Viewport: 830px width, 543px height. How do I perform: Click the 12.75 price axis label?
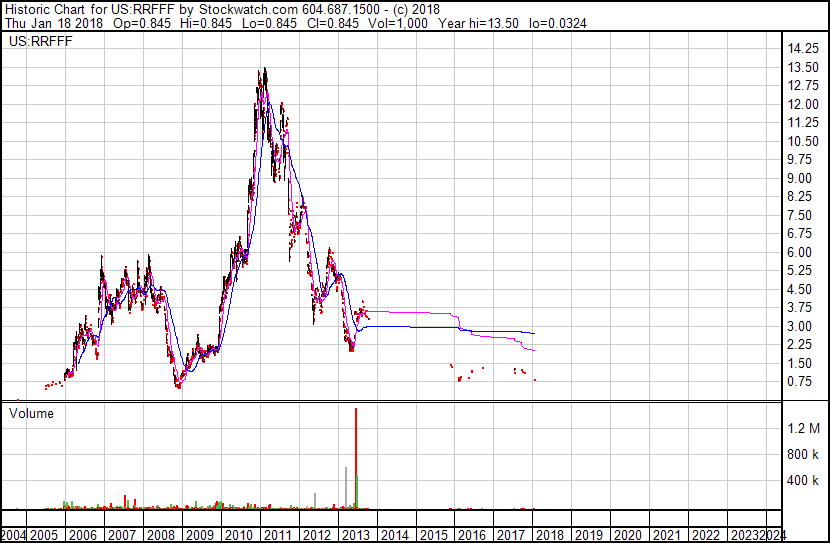803,86
